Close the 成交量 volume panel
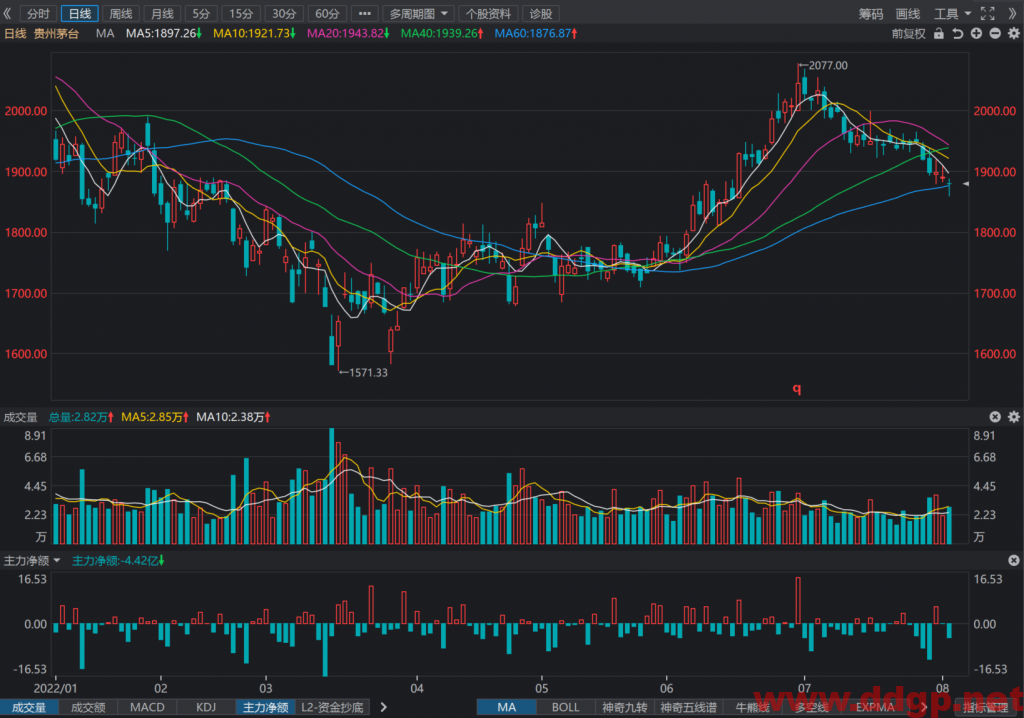Image resolution: width=1024 pixels, height=718 pixels. click(x=995, y=417)
